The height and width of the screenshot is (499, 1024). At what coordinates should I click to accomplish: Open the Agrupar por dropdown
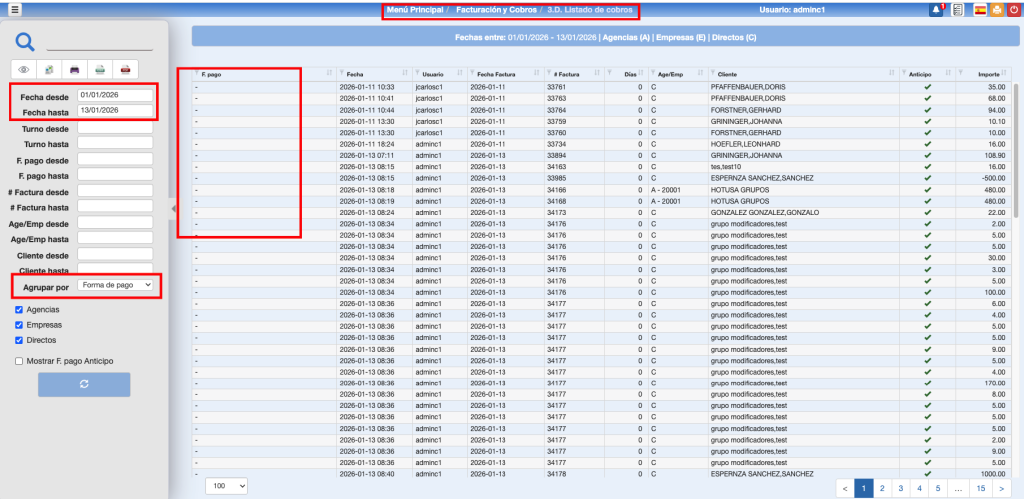point(115,285)
